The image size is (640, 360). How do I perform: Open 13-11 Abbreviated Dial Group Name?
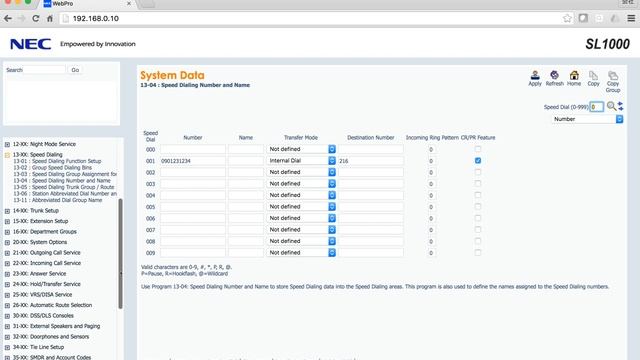[58, 200]
